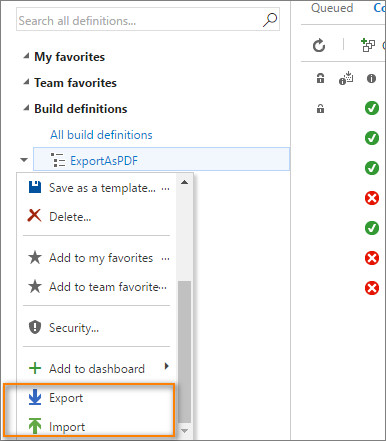Image resolution: width=386 pixels, height=441 pixels.
Task: Click the second red failed build status icon
Action: pyautogui.click(x=372, y=258)
